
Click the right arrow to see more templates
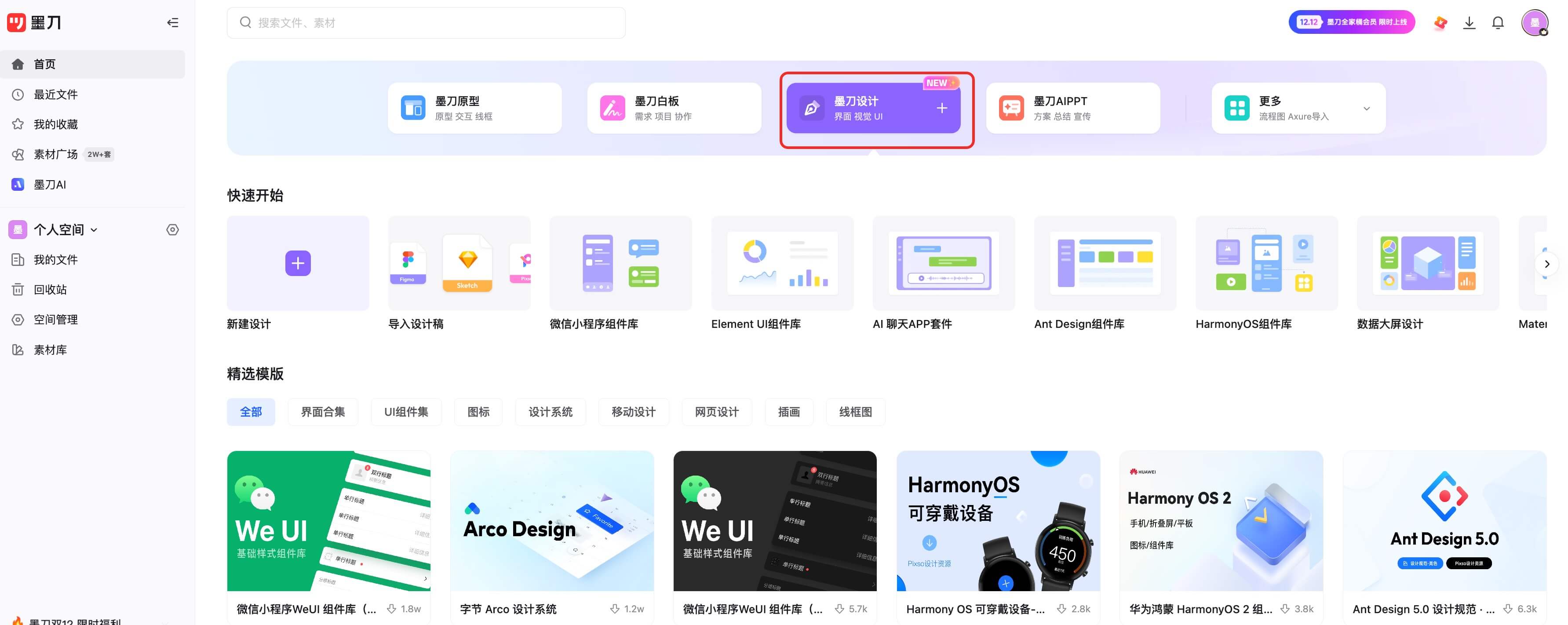[x=1547, y=264]
